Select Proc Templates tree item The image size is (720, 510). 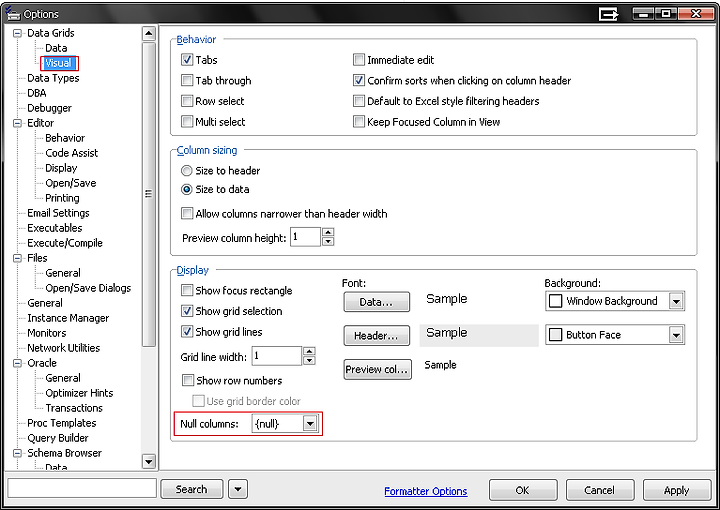click(x=62, y=423)
